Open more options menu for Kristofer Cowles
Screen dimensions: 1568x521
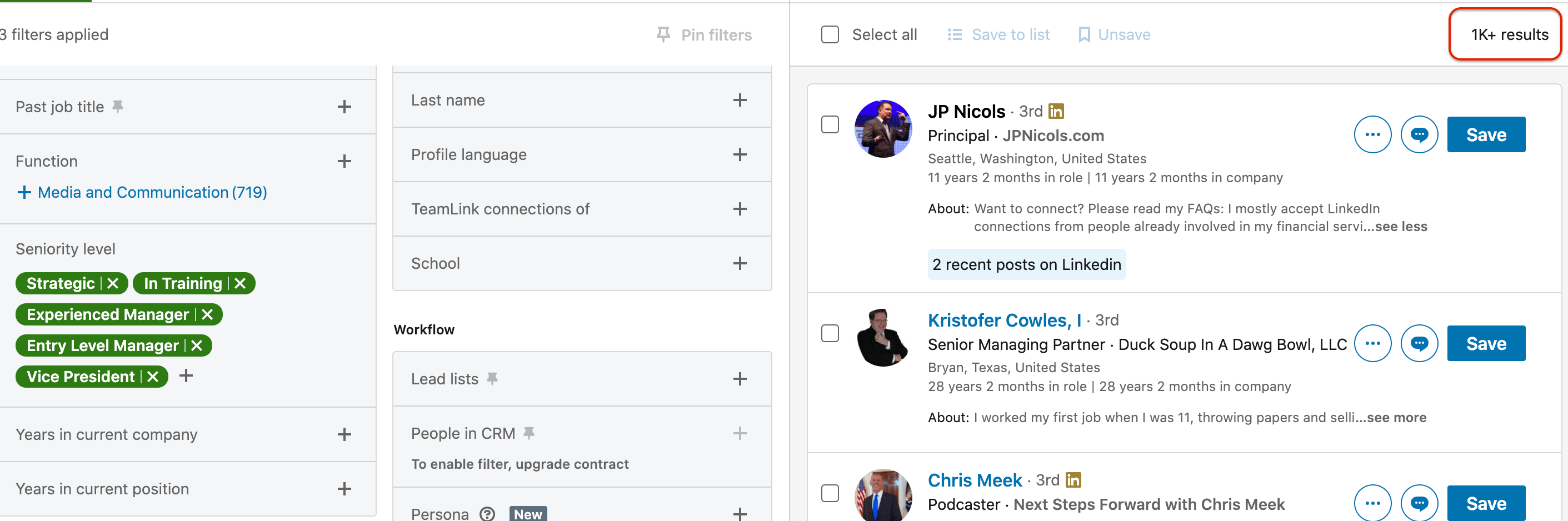tap(1372, 343)
